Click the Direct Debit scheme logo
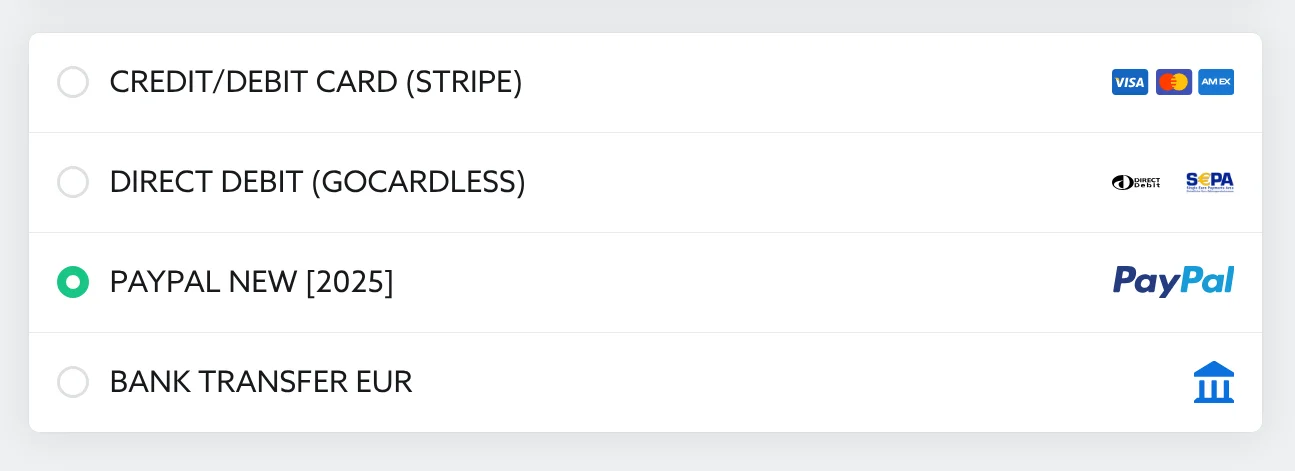1295x471 pixels. [1136, 182]
